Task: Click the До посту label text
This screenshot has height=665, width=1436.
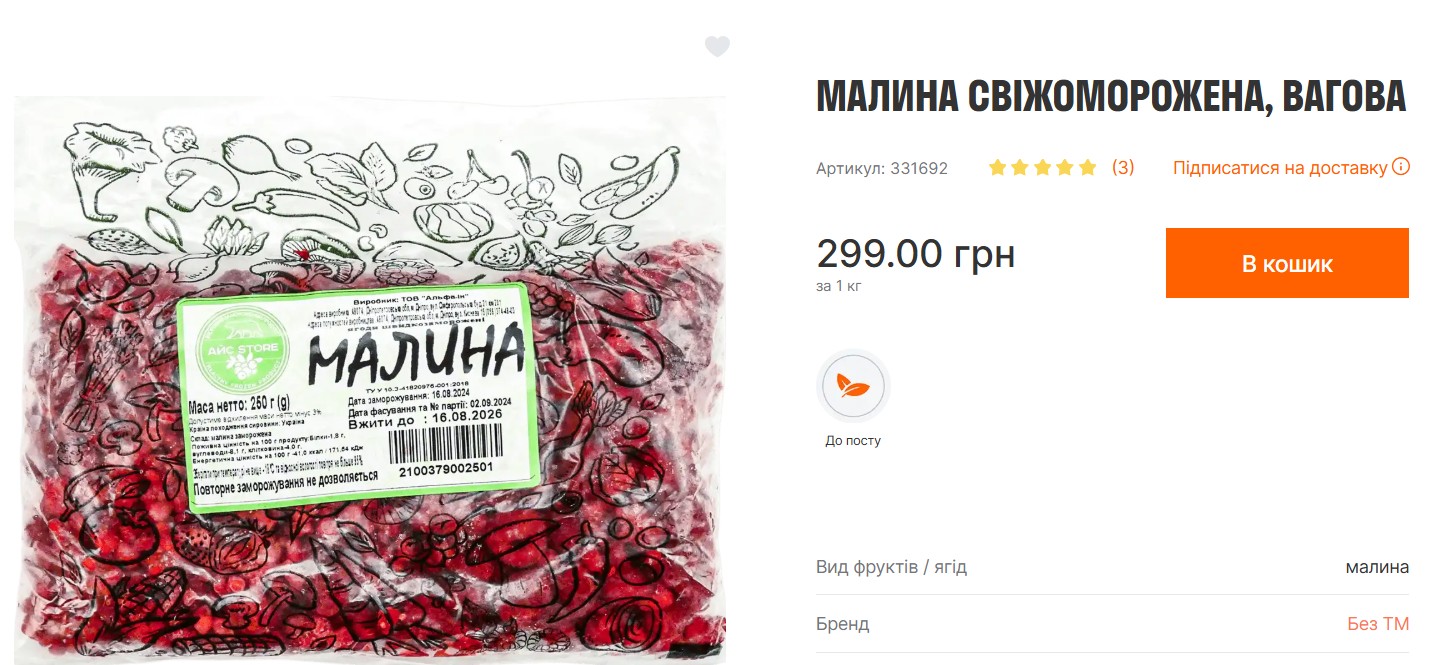Action: click(853, 440)
